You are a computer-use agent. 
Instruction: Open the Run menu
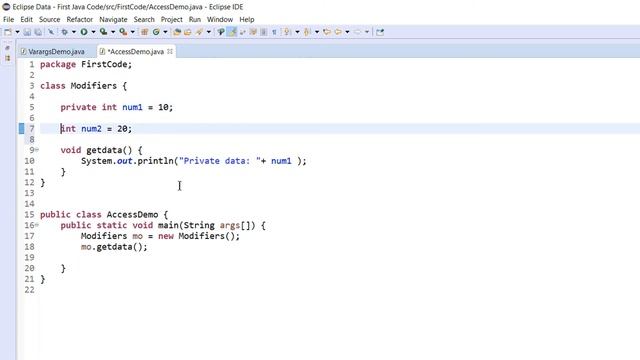click(x=195, y=19)
